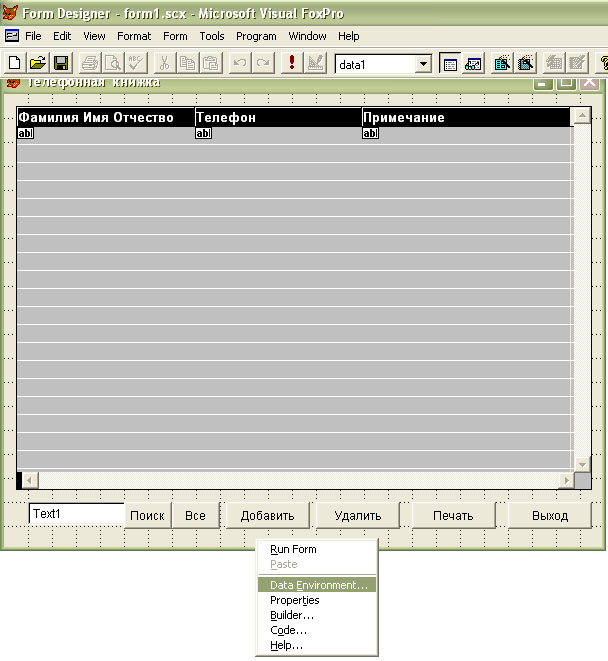This screenshot has width=608, height=661.
Task: Click the Cut scissors toolbar icon
Action: pos(164,63)
